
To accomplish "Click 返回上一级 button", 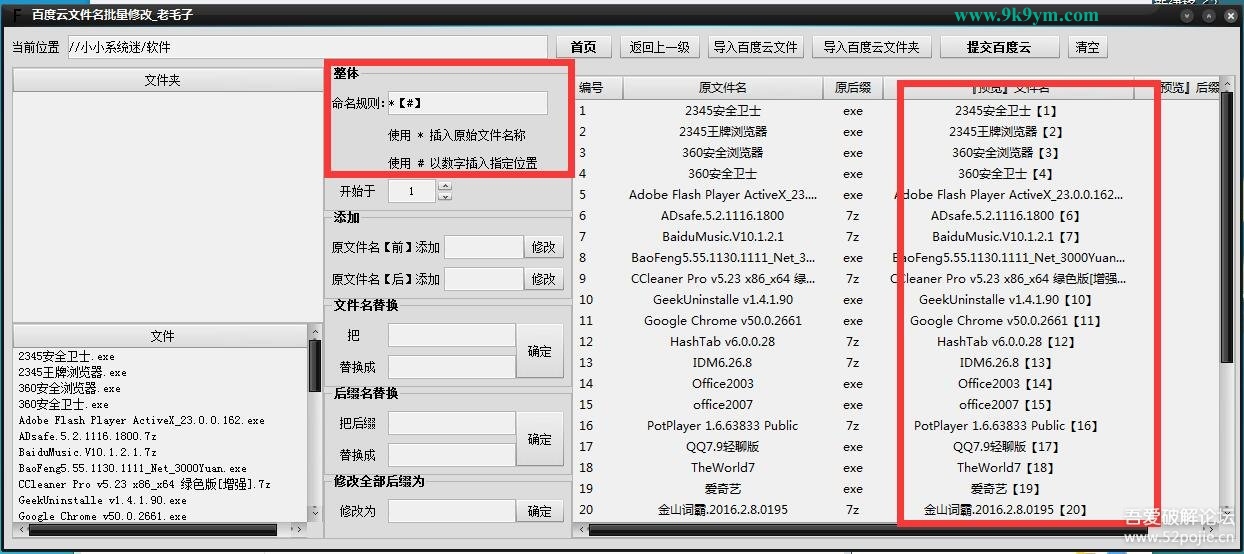I will point(660,47).
